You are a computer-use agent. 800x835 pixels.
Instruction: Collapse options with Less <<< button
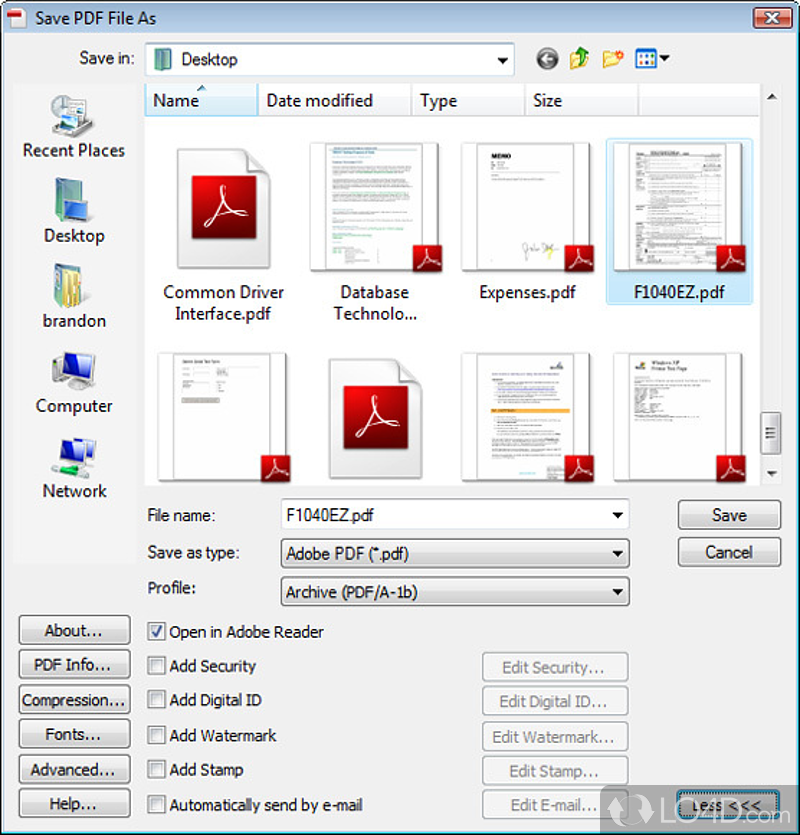[728, 805]
